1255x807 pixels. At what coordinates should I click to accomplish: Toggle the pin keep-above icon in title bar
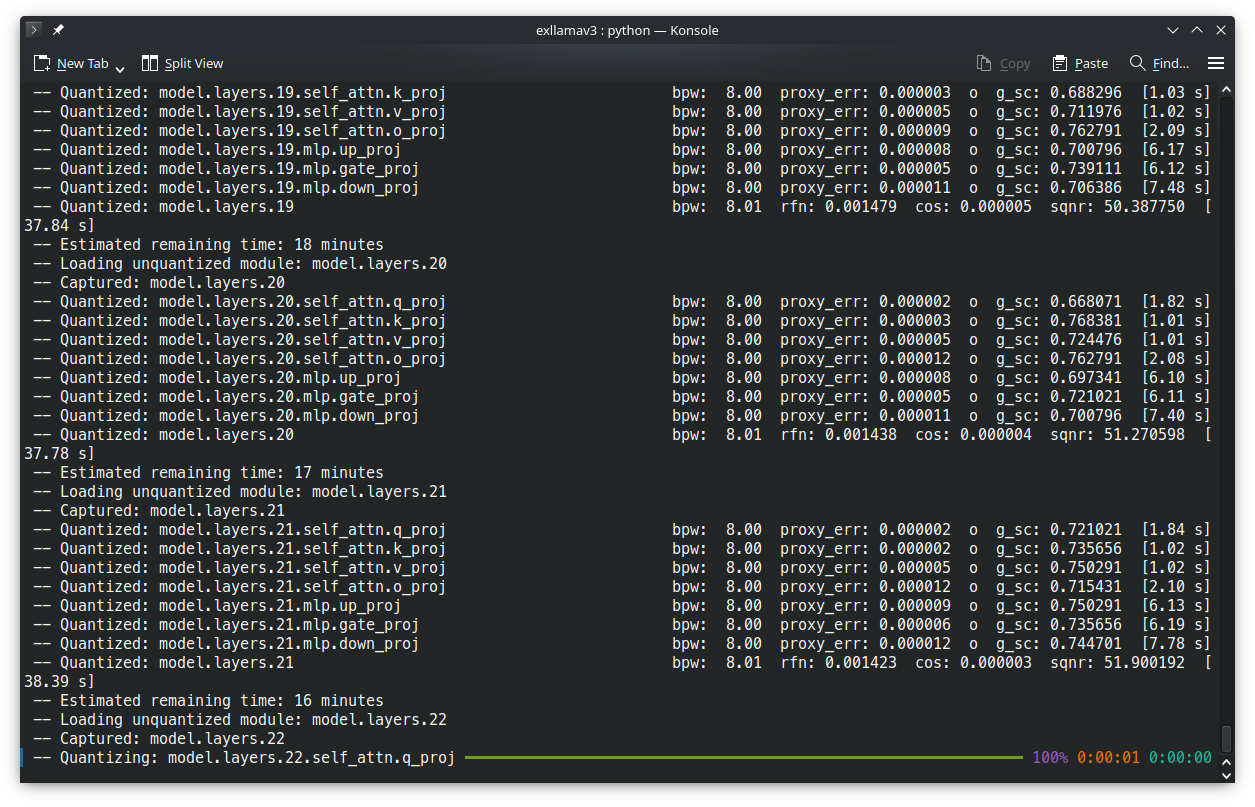pos(58,30)
